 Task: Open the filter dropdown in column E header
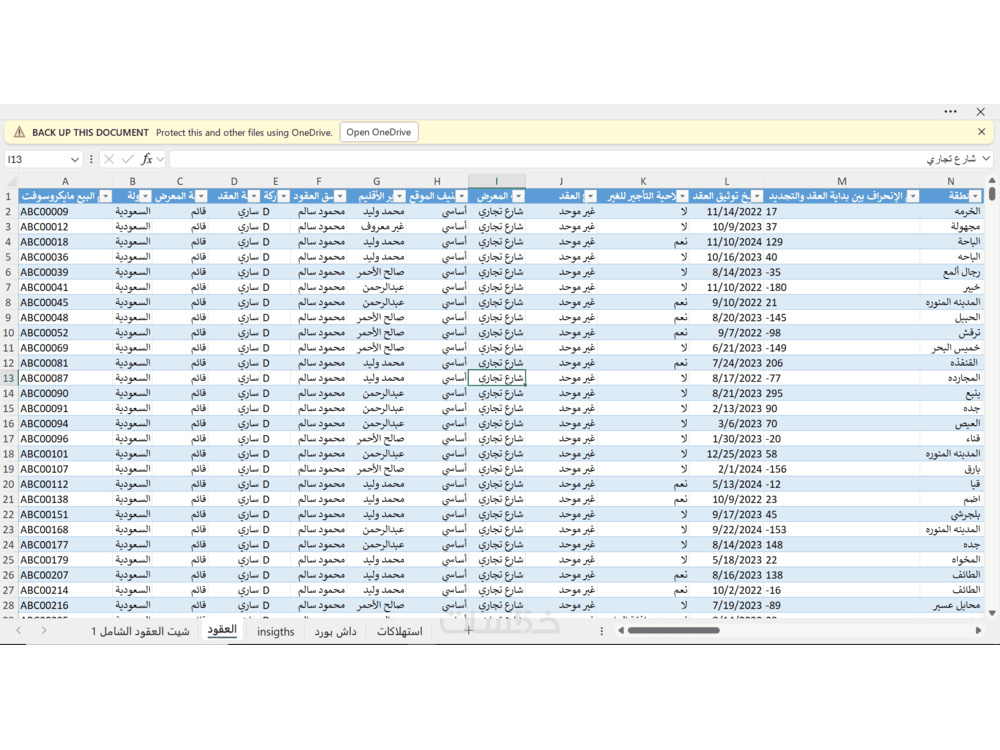[284, 196]
